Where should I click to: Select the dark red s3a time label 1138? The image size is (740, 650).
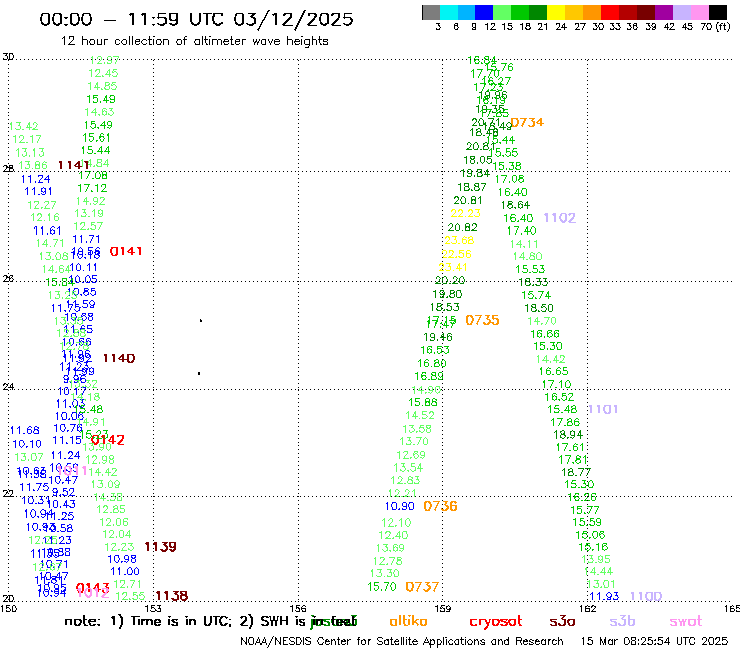[172, 596]
